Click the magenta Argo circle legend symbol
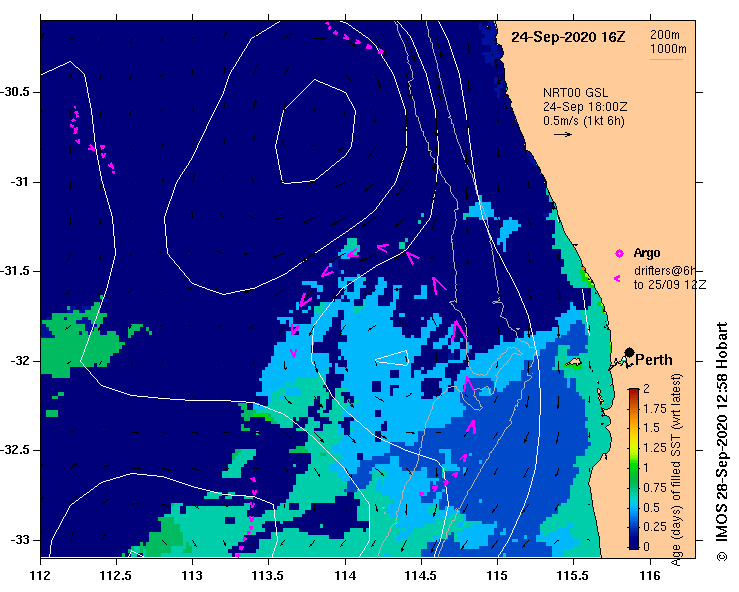Screen dimensions: 739x592 point(619,254)
